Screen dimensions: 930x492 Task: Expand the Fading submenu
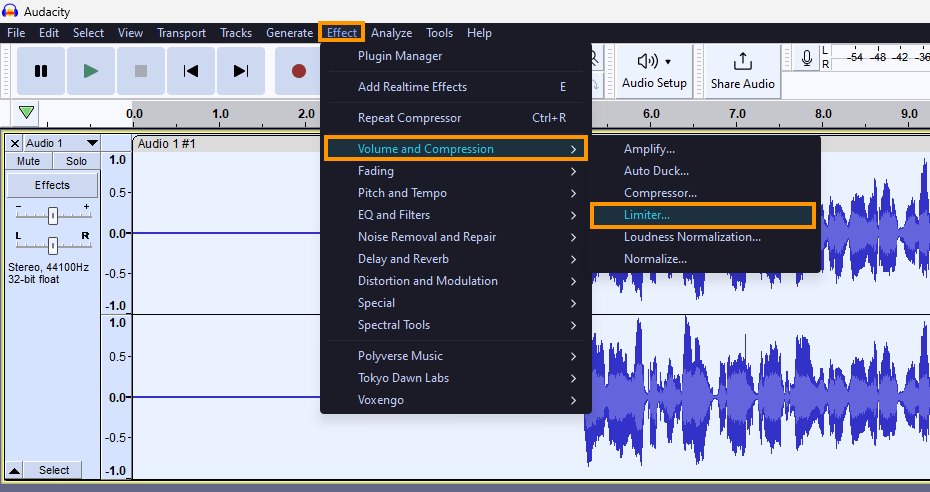(x=456, y=171)
